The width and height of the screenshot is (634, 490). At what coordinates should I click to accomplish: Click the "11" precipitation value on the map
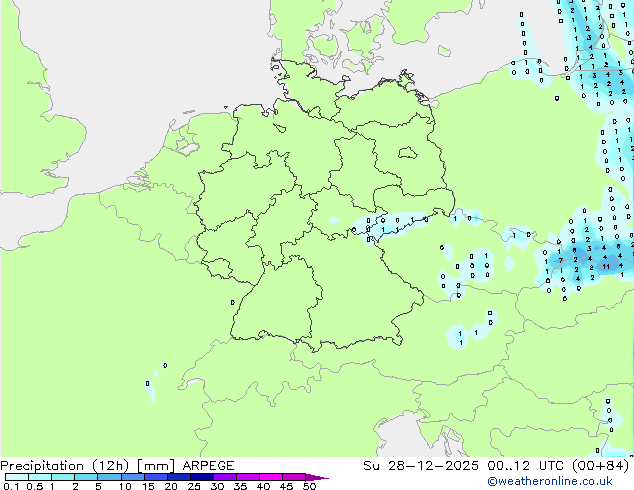tap(606, 267)
